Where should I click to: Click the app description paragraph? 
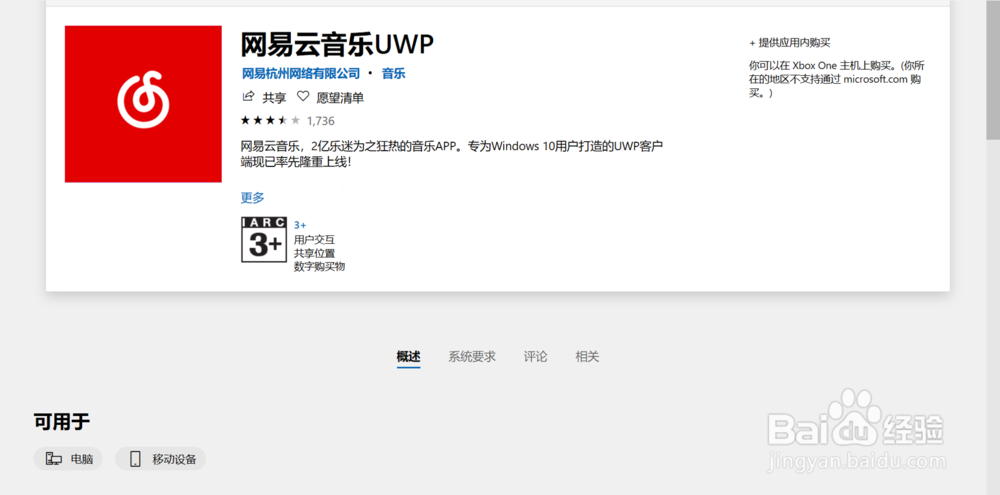pos(452,154)
